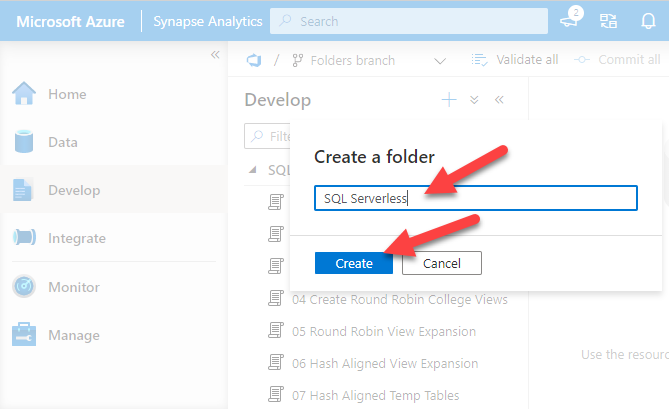The height and width of the screenshot is (409, 669).
Task: Open the Data hub
Action: click(x=62, y=142)
